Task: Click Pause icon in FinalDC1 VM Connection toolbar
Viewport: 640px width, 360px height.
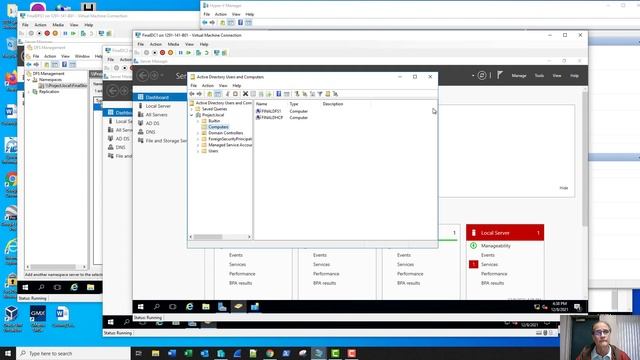Action: tap(180, 53)
